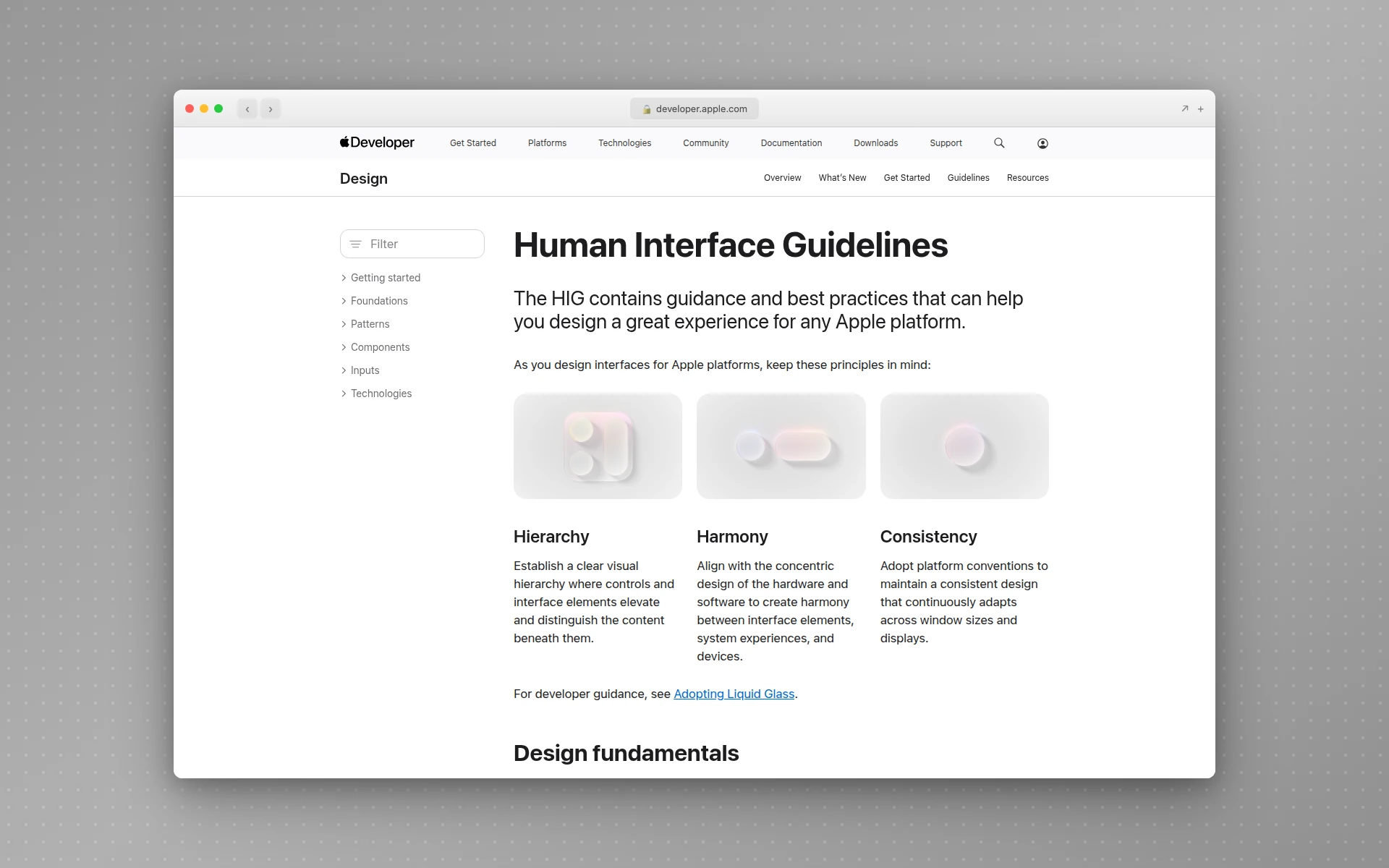Click the filter lines icon

coord(354,244)
